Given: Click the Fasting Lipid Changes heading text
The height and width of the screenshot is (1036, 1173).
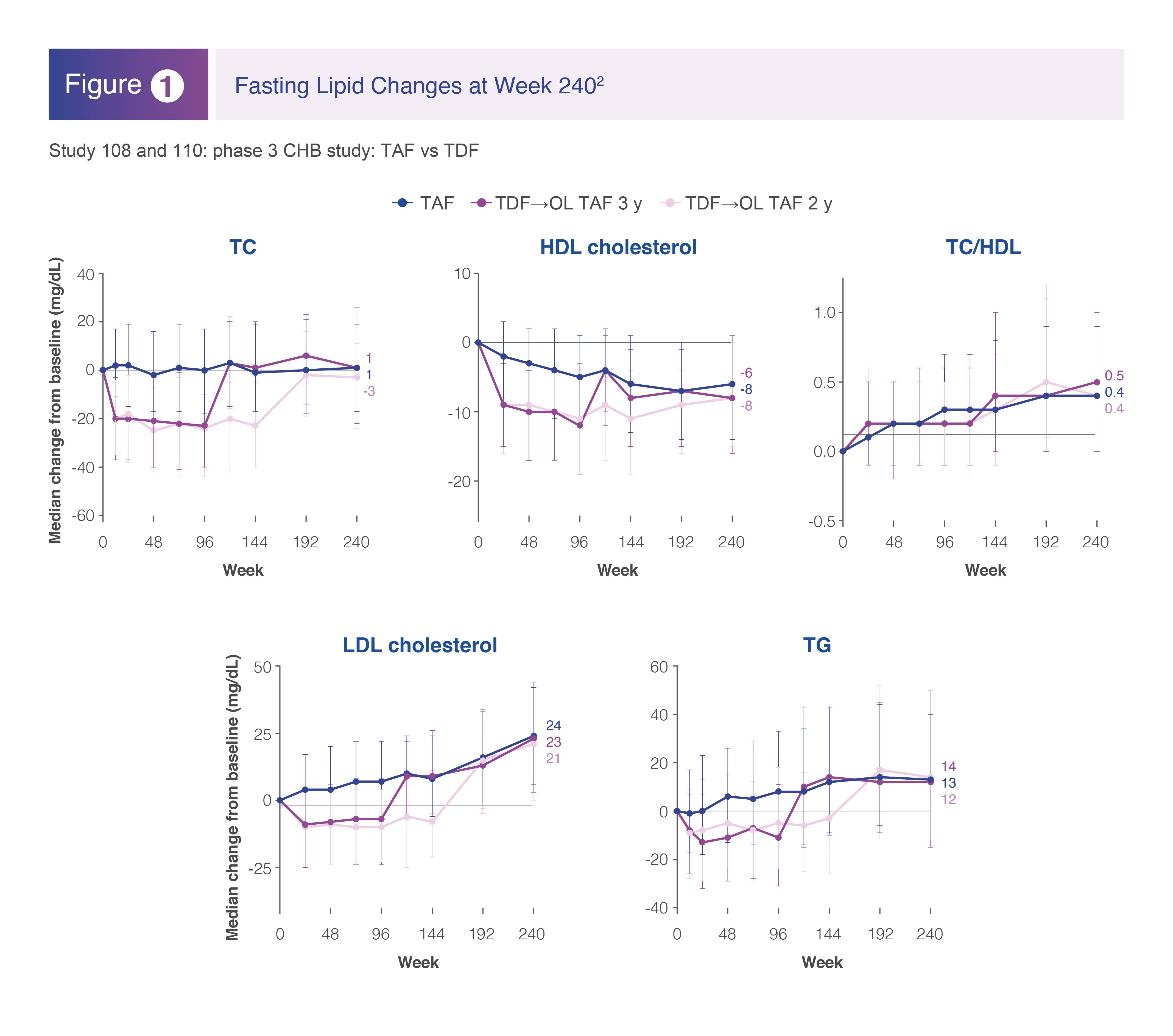Looking at the screenshot, I should tap(419, 85).
